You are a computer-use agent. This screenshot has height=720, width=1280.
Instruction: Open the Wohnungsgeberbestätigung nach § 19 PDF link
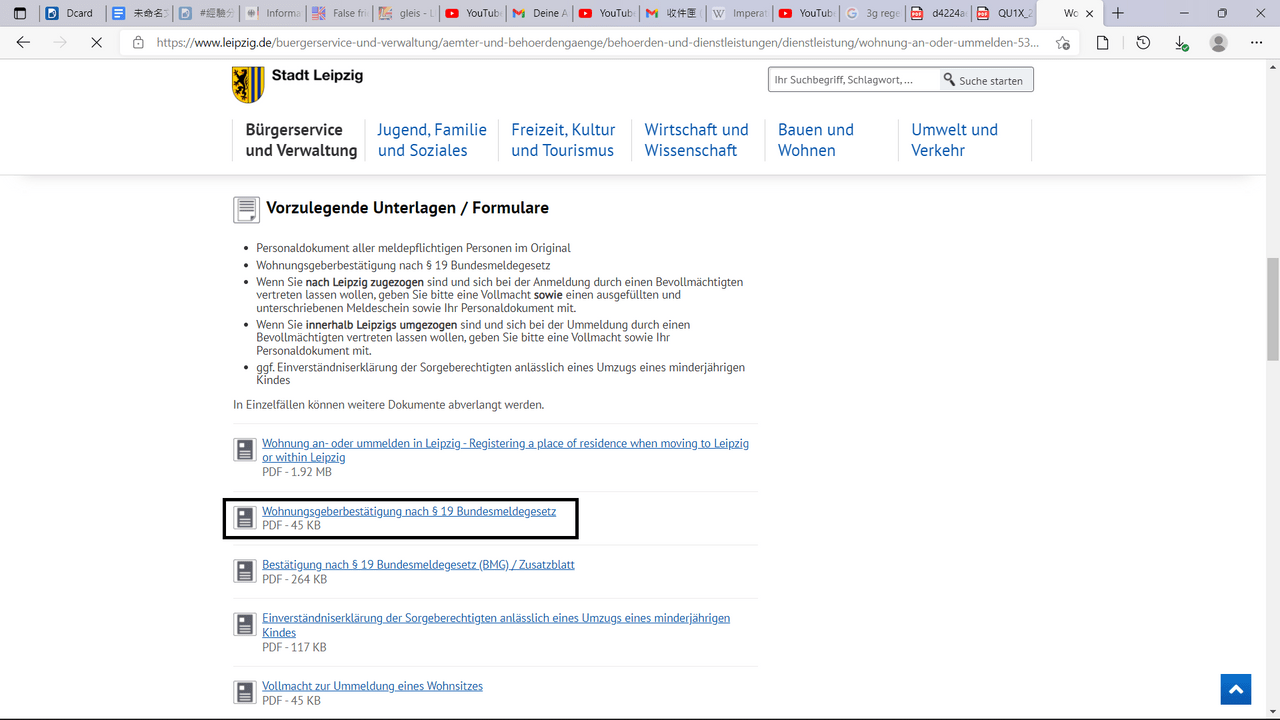click(x=408, y=511)
